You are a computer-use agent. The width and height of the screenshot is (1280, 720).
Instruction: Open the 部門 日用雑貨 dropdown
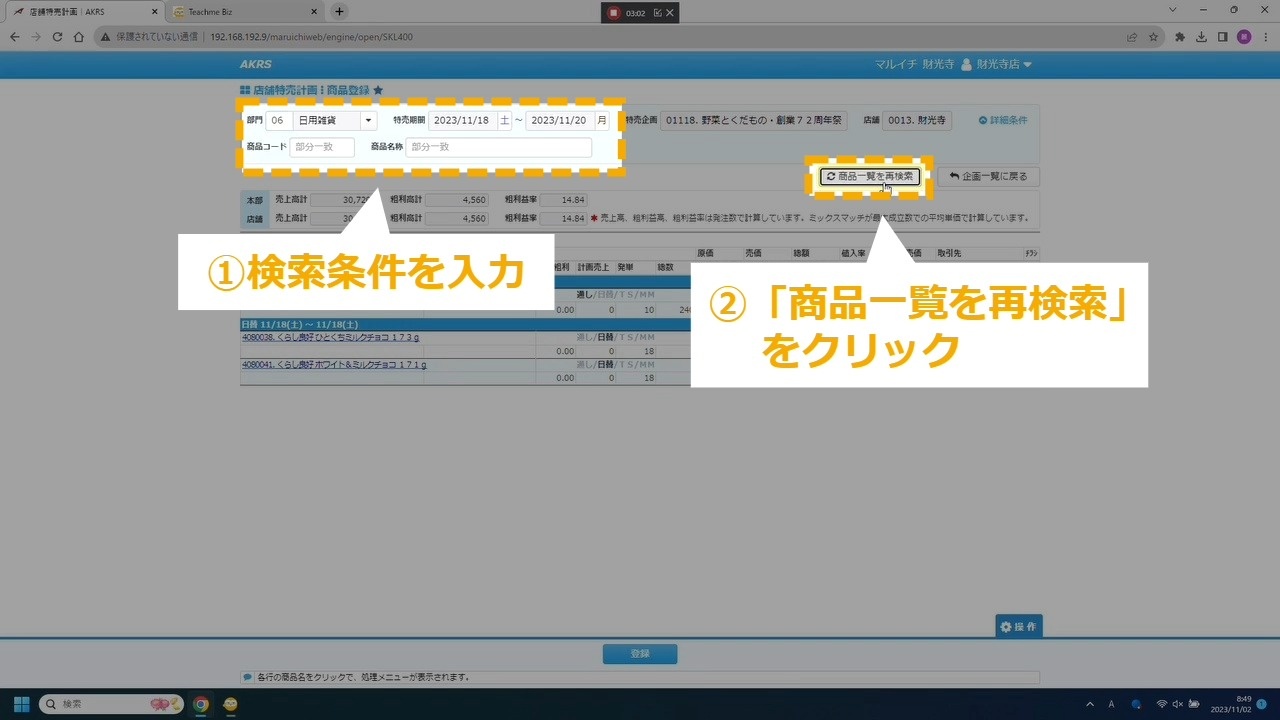[368, 121]
